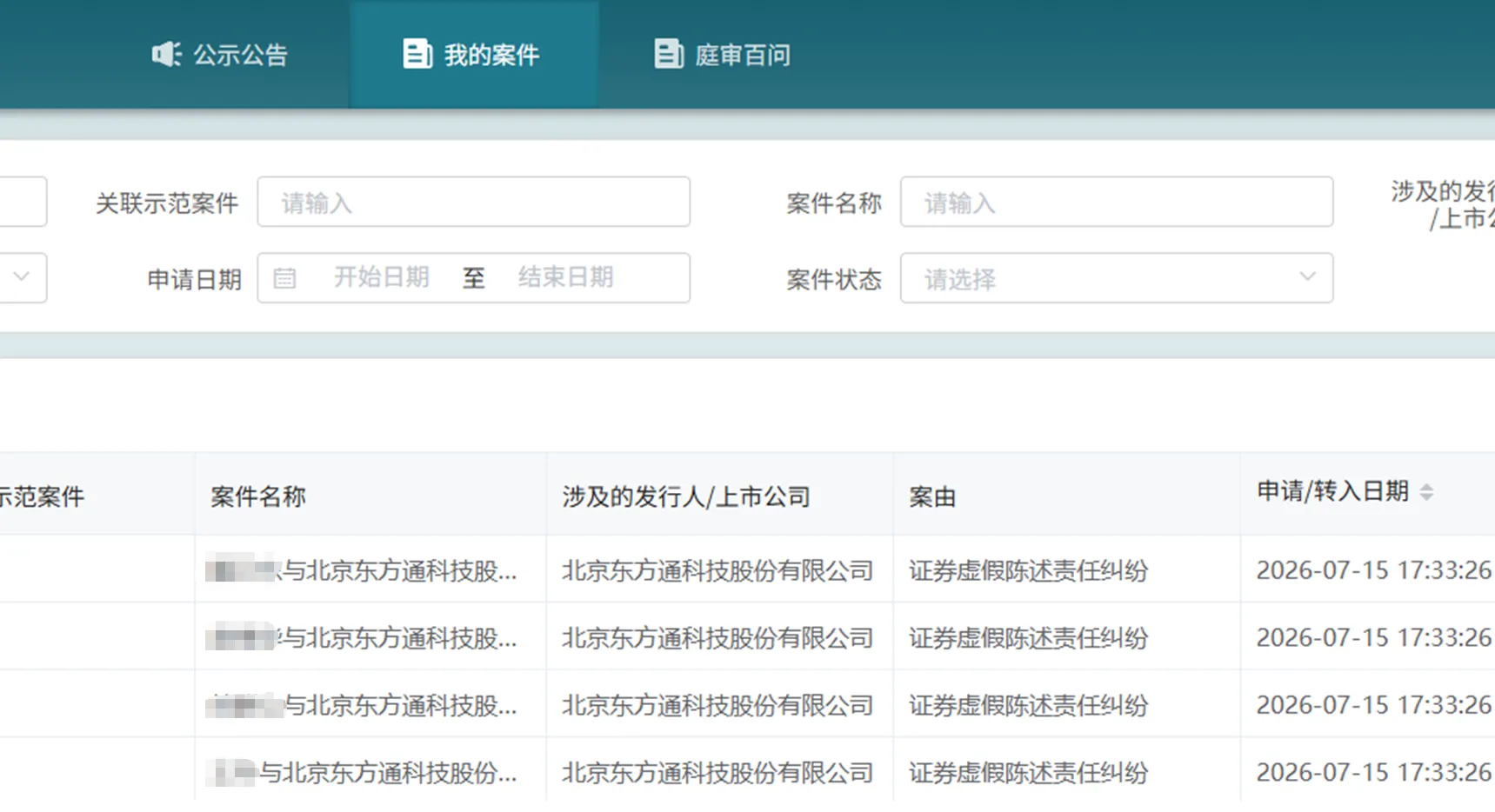Set the 开始日期 start date

(382, 278)
